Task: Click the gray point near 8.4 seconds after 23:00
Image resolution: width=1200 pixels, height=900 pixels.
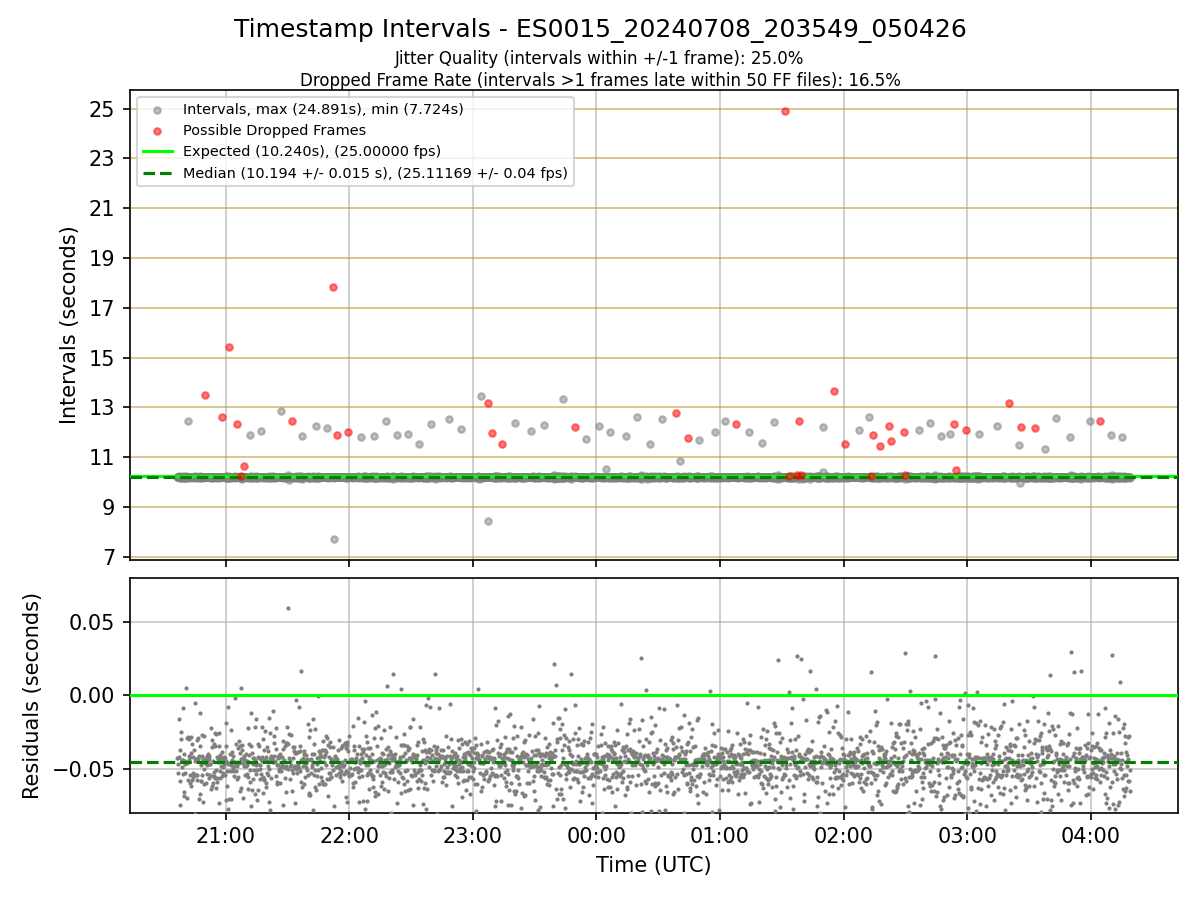Action: pos(488,521)
